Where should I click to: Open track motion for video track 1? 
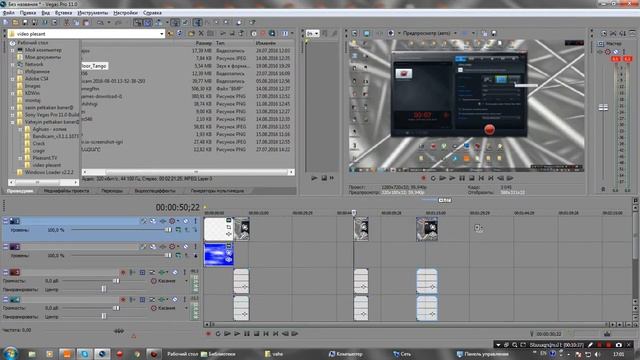153,221
